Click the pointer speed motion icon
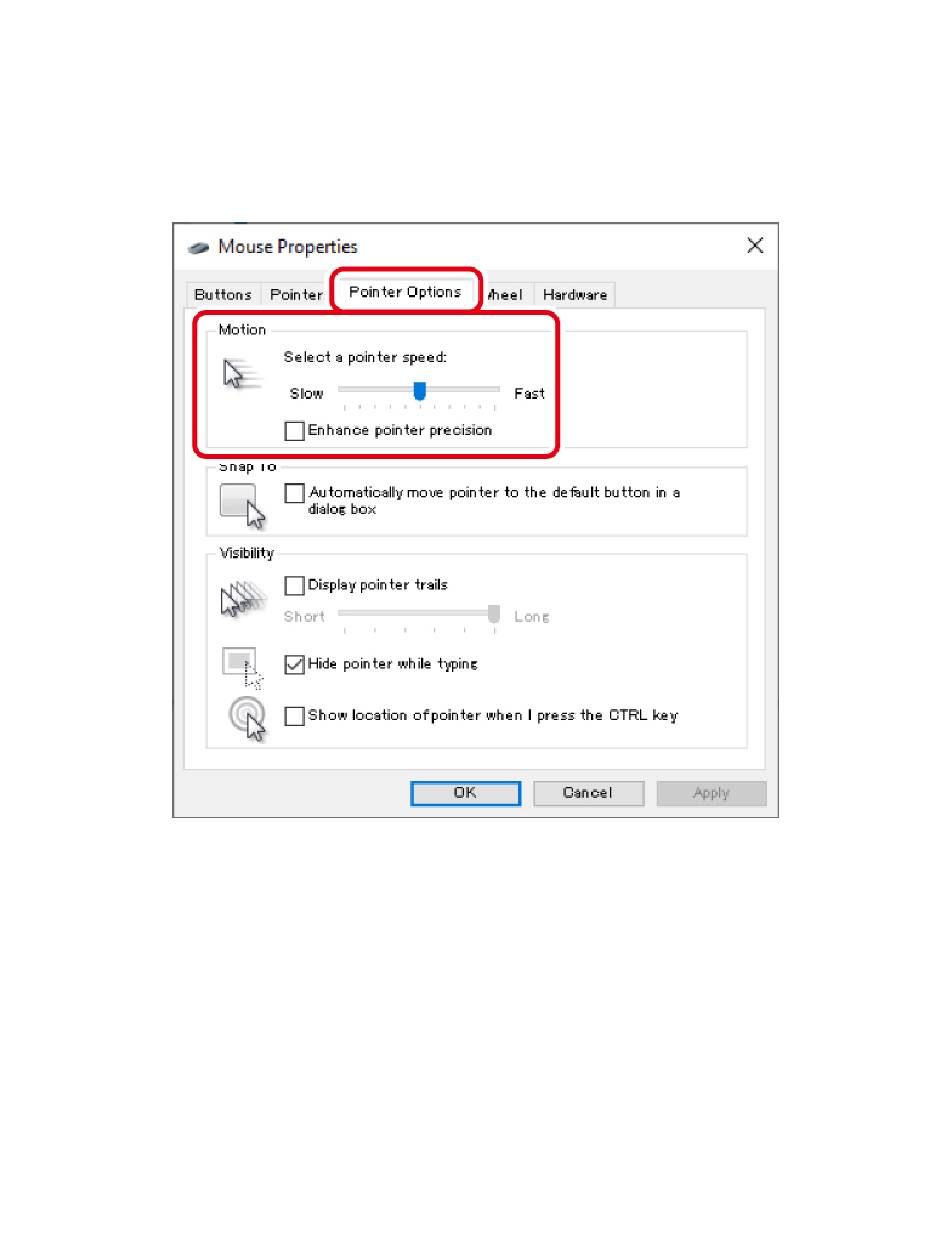The width and height of the screenshot is (950, 1241). coord(240,375)
